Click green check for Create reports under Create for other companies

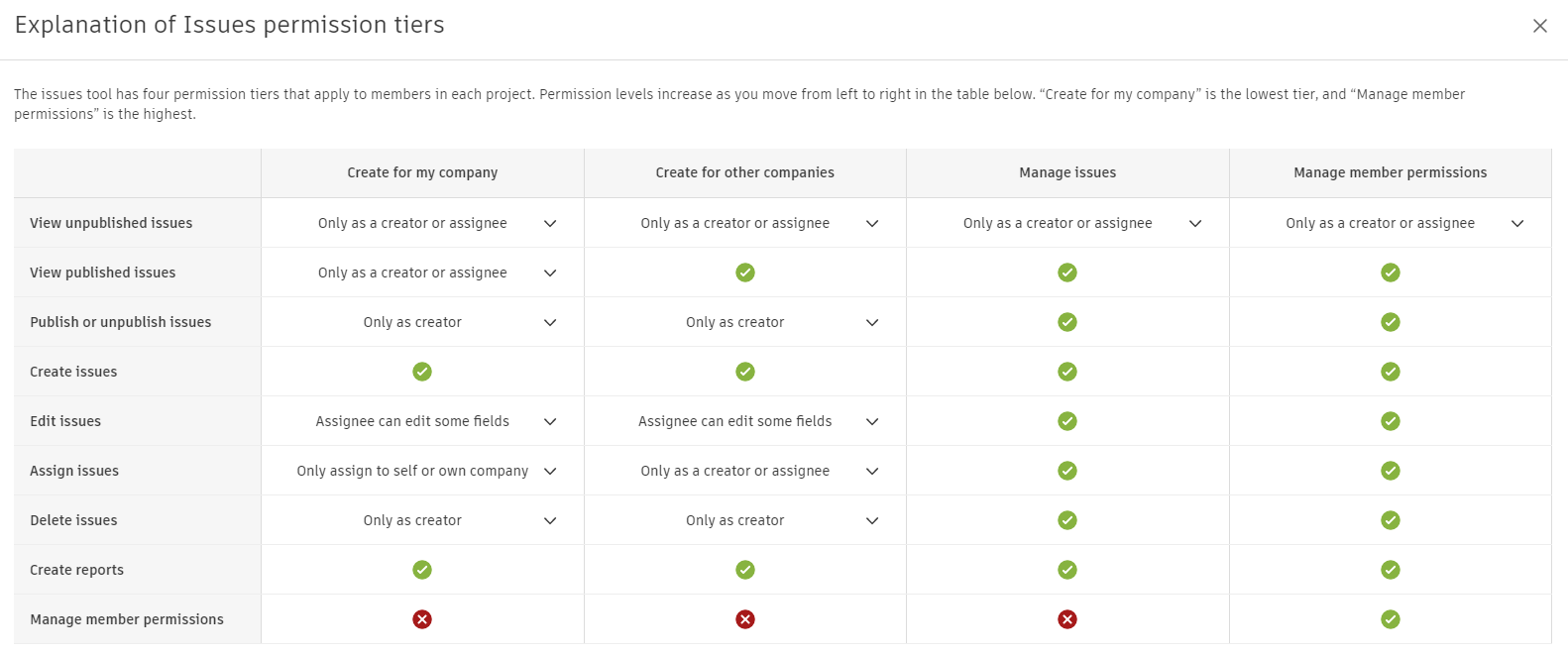(745, 570)
